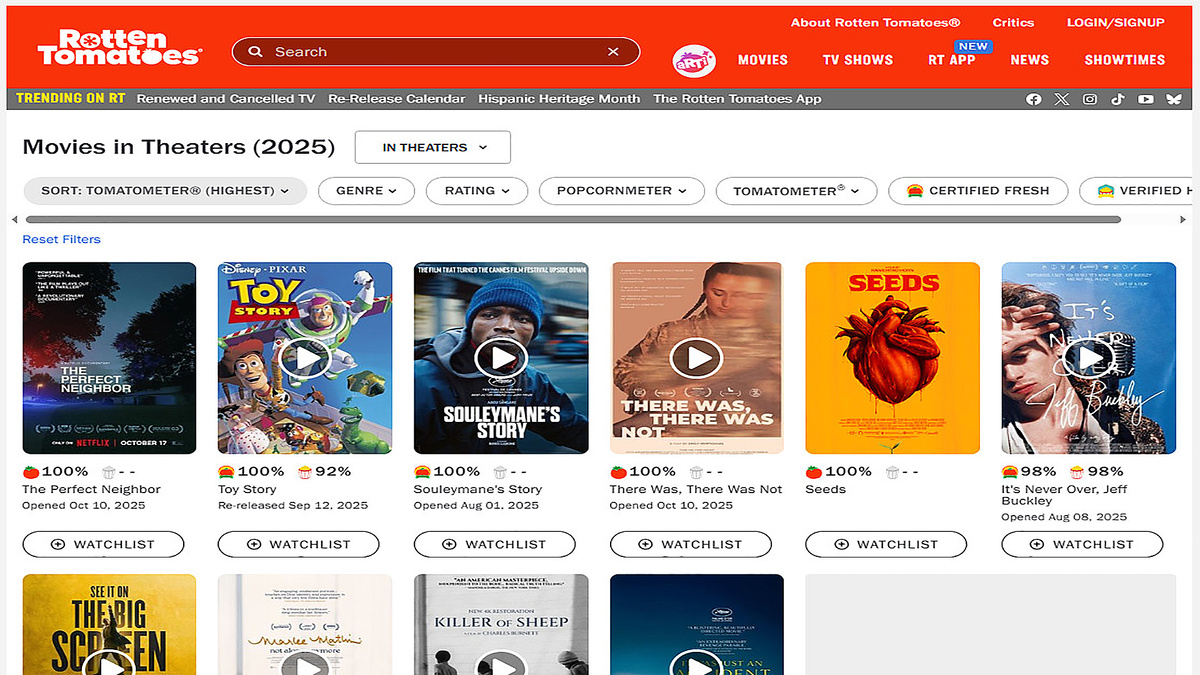This screenshot has height=675, width=1200.
Task: Add The Perfect Neighbor to watchlist
Action: click(x=103, y=544)
